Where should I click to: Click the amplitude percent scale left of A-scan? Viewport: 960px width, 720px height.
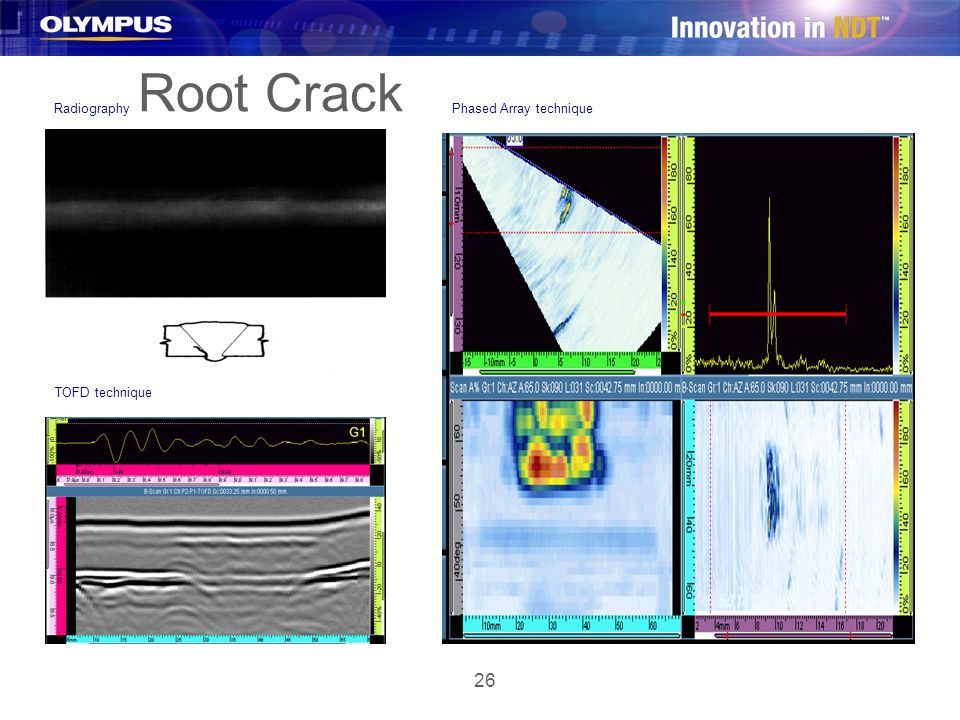[x=689, y=254]
